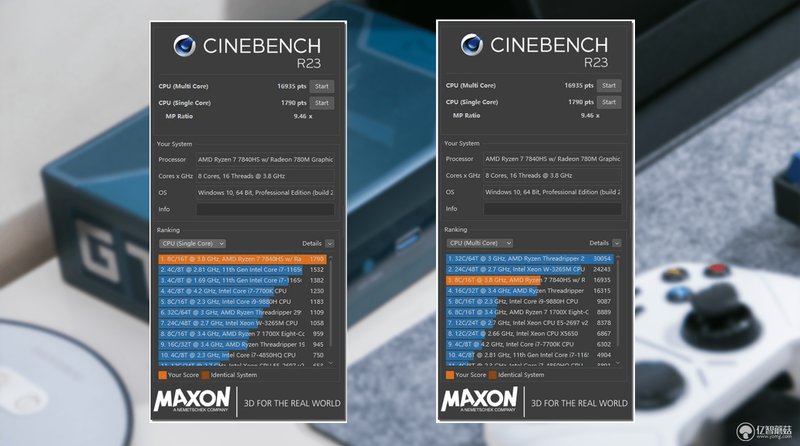The width and height of the screenshot is (800, 446).
Task: Select the Ryzen 7 7840HS row scoring 1790
Action: (242, 259)
